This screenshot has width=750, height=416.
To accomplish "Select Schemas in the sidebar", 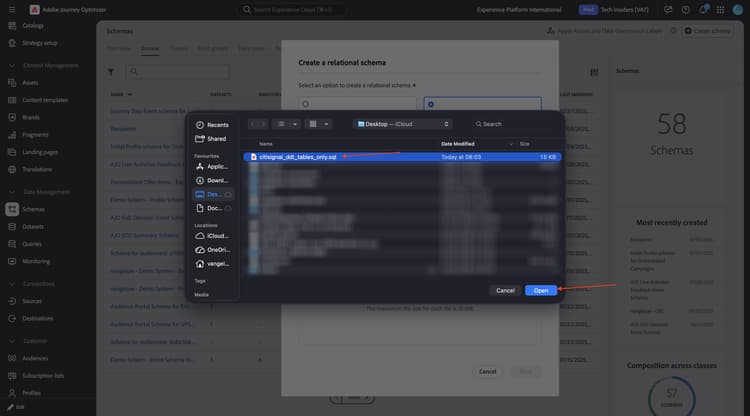I will point(33,209).
